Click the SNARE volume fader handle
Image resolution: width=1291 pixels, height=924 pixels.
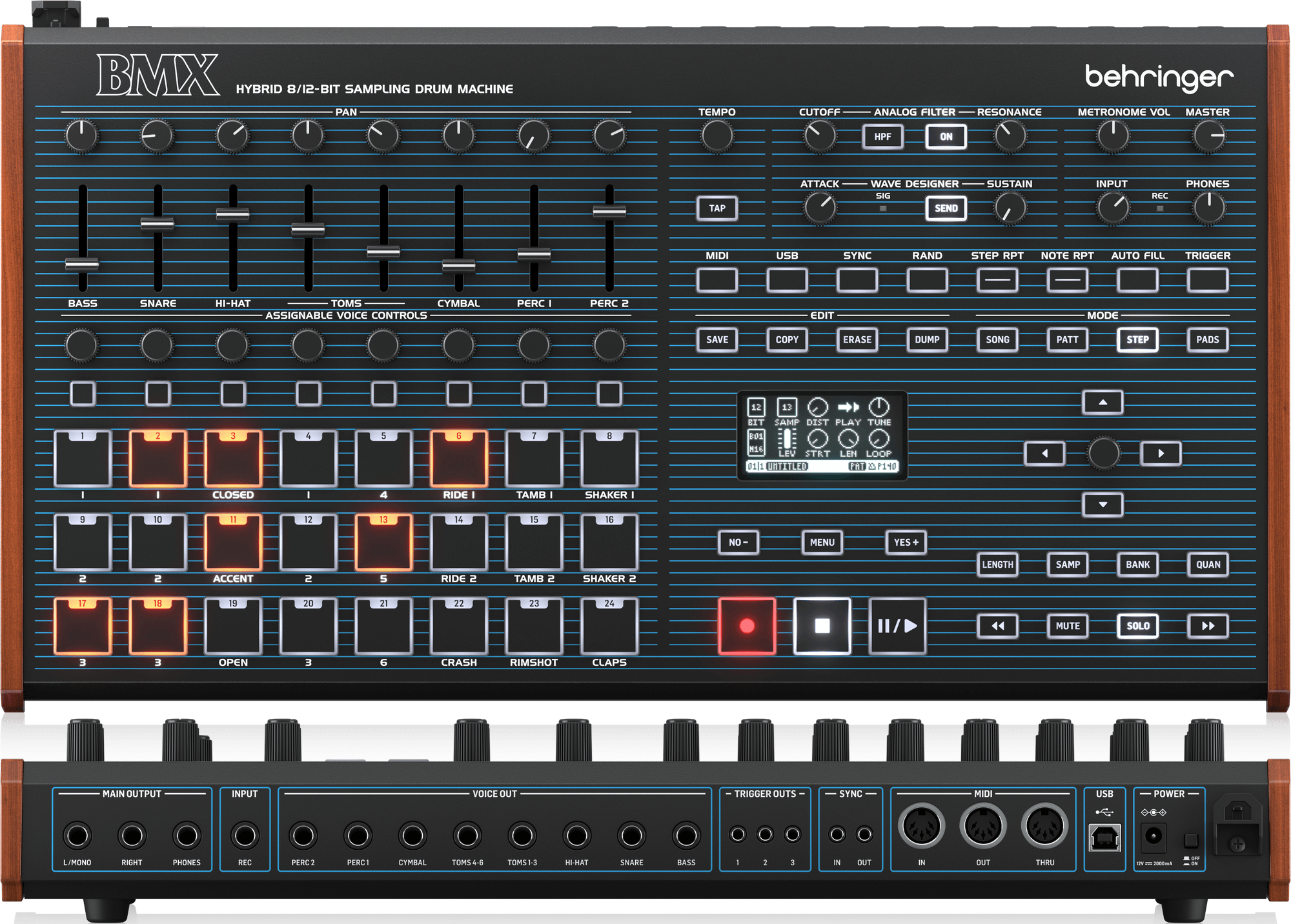(x=158, y=224)
